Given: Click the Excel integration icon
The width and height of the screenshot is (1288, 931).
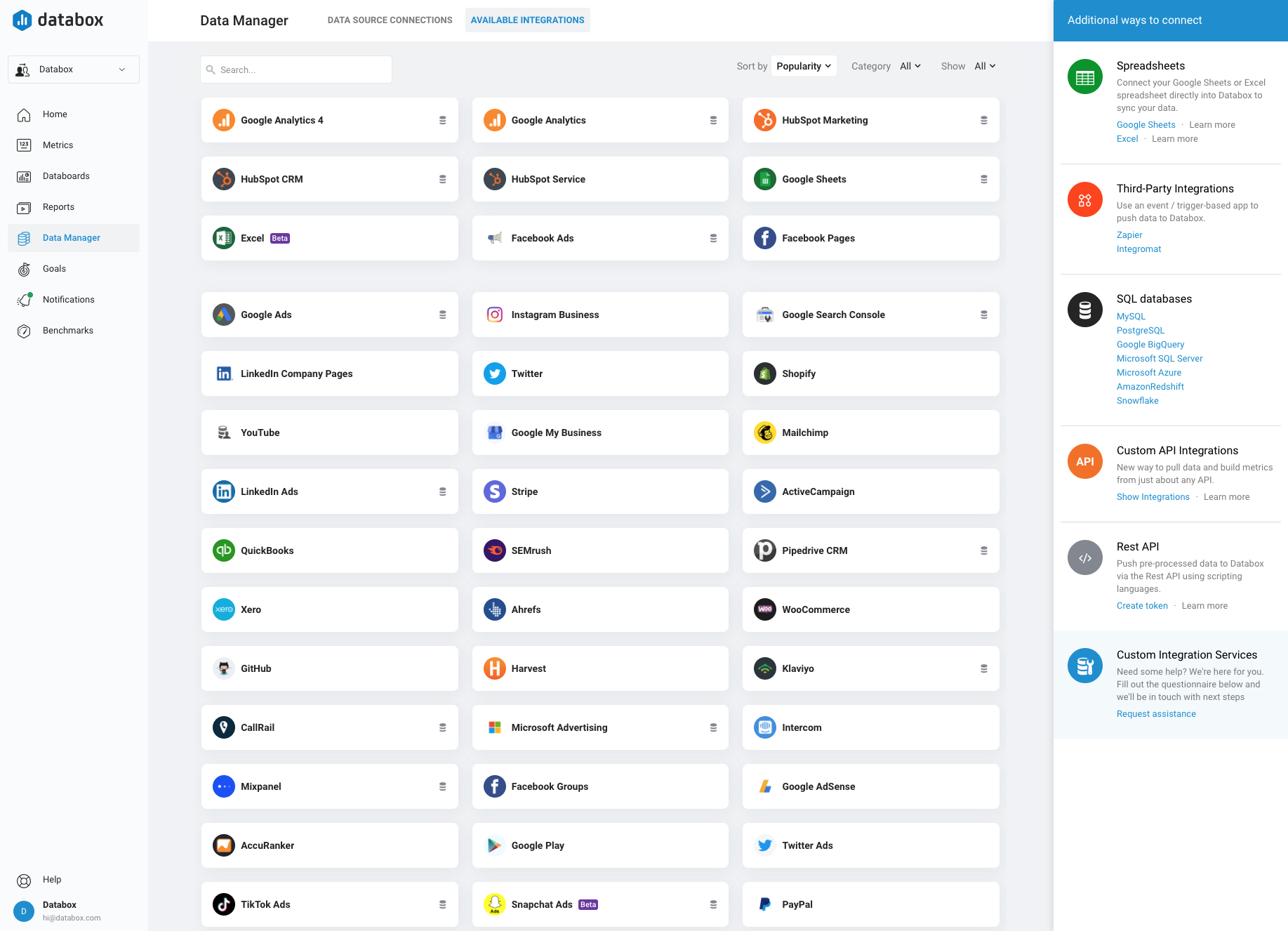Looking at the screenshot, I should (x=224, y=238).
